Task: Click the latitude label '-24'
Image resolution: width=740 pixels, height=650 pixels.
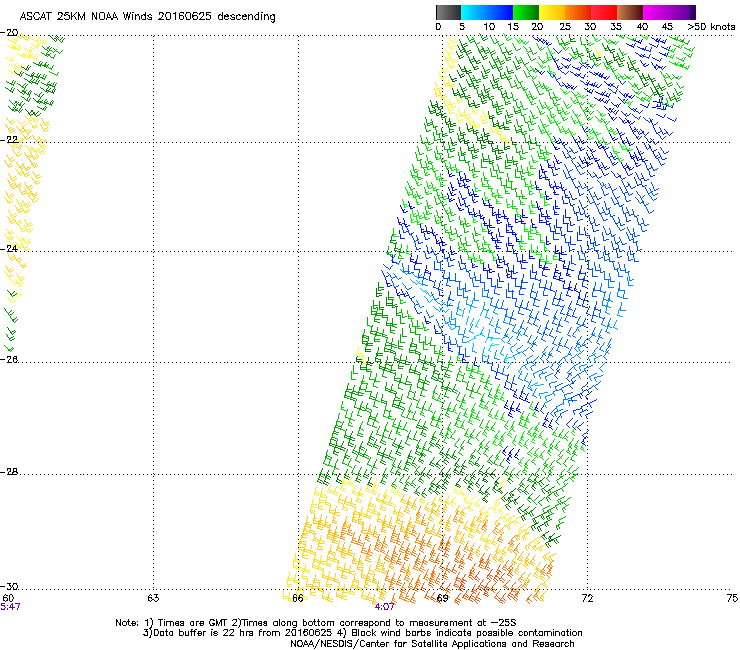Action: click(9, 248)
